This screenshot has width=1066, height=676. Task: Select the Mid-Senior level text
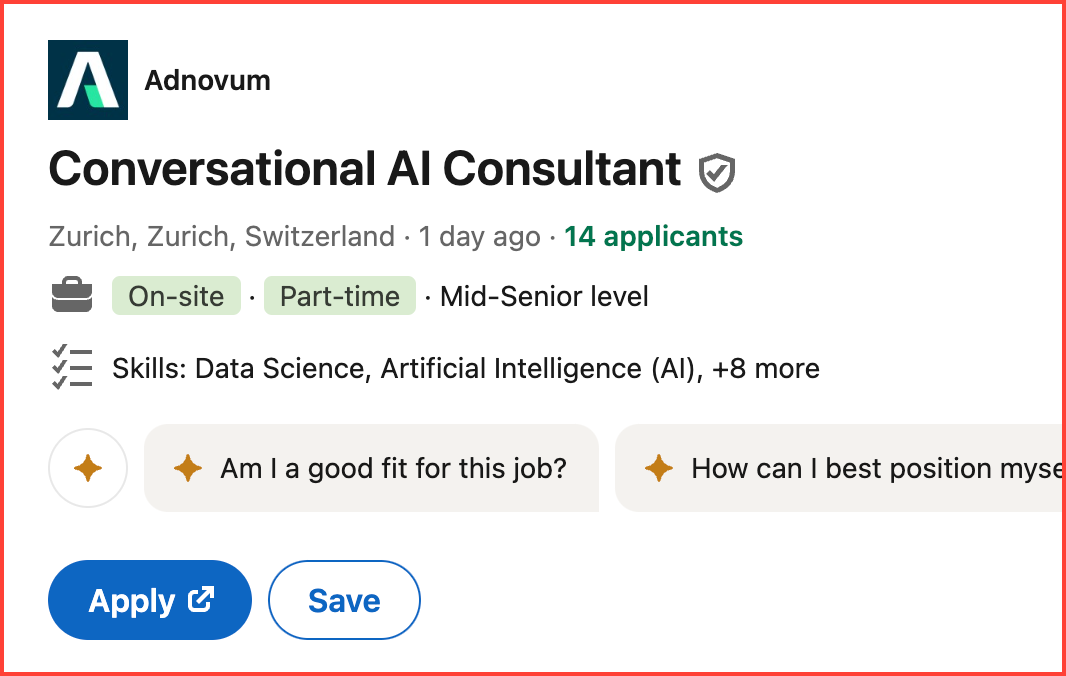pyautogui.click(x=544, y=295)
